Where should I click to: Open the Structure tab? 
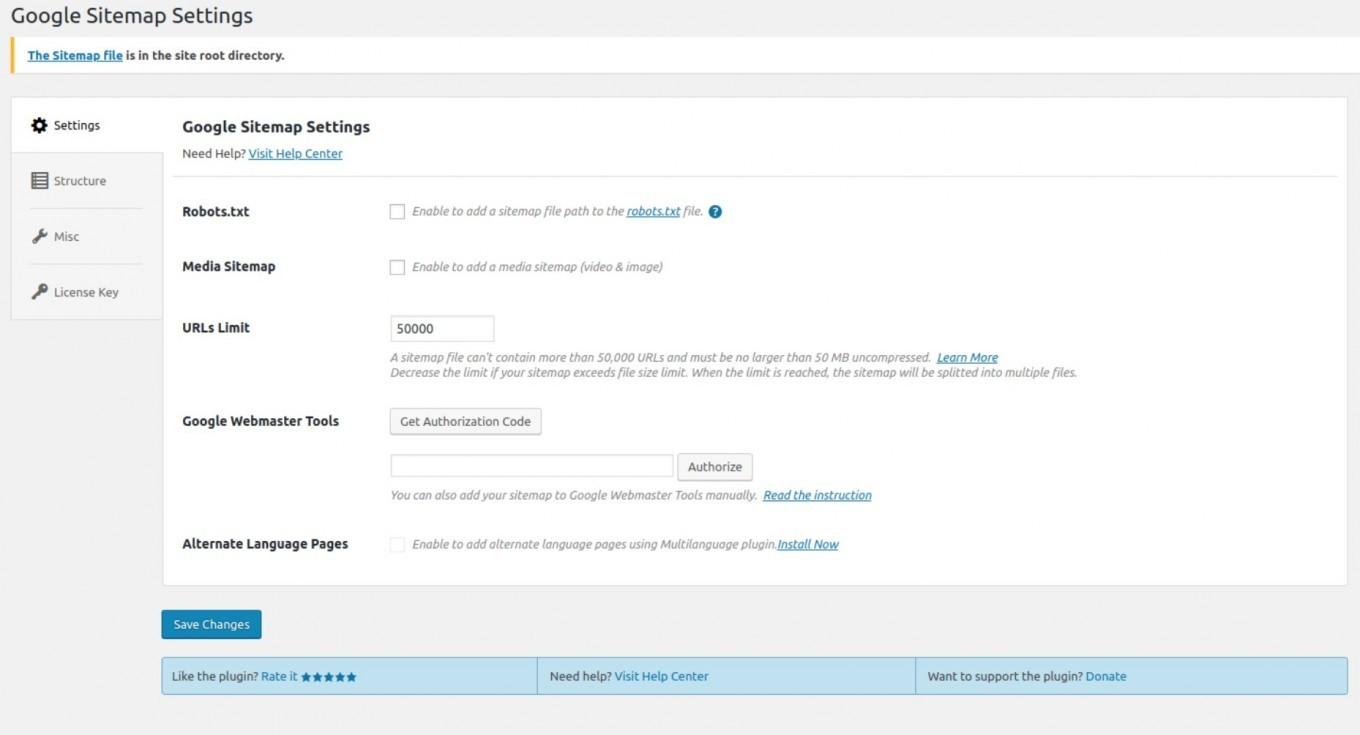tap(80, 181)
